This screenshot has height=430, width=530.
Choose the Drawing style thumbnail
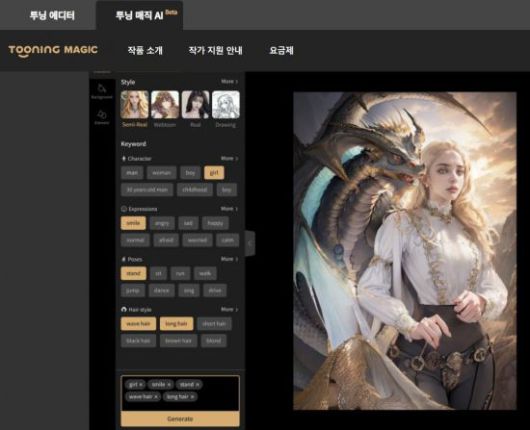tap(226, 105)
